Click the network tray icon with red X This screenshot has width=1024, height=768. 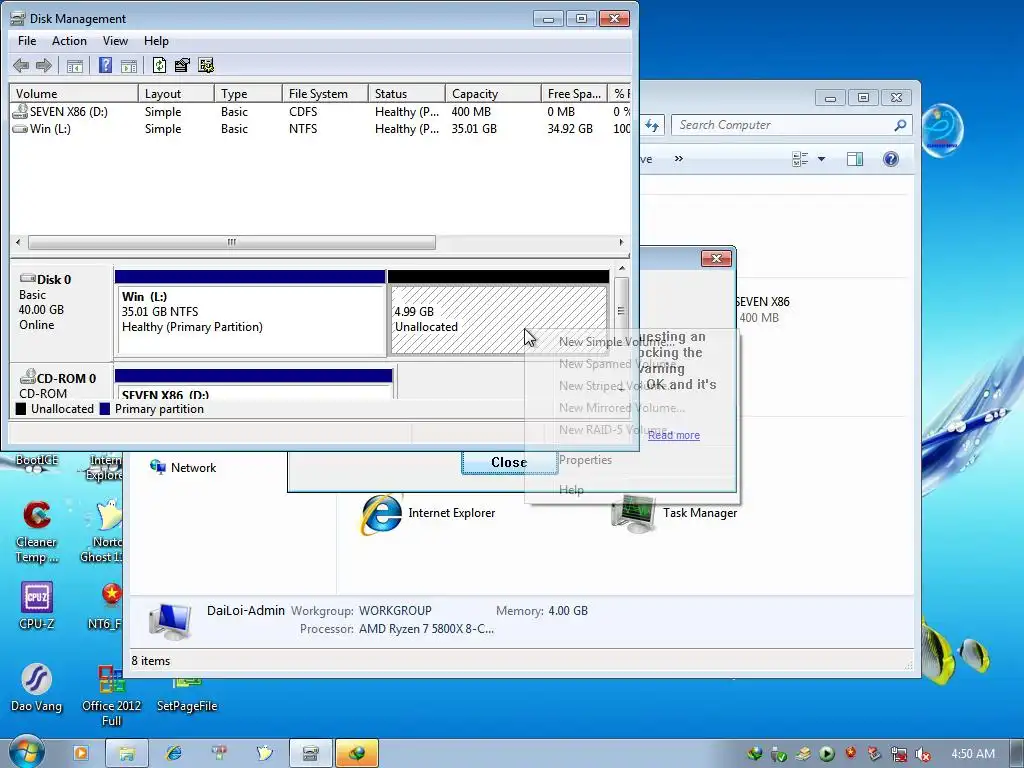click(x=899, y=754)
